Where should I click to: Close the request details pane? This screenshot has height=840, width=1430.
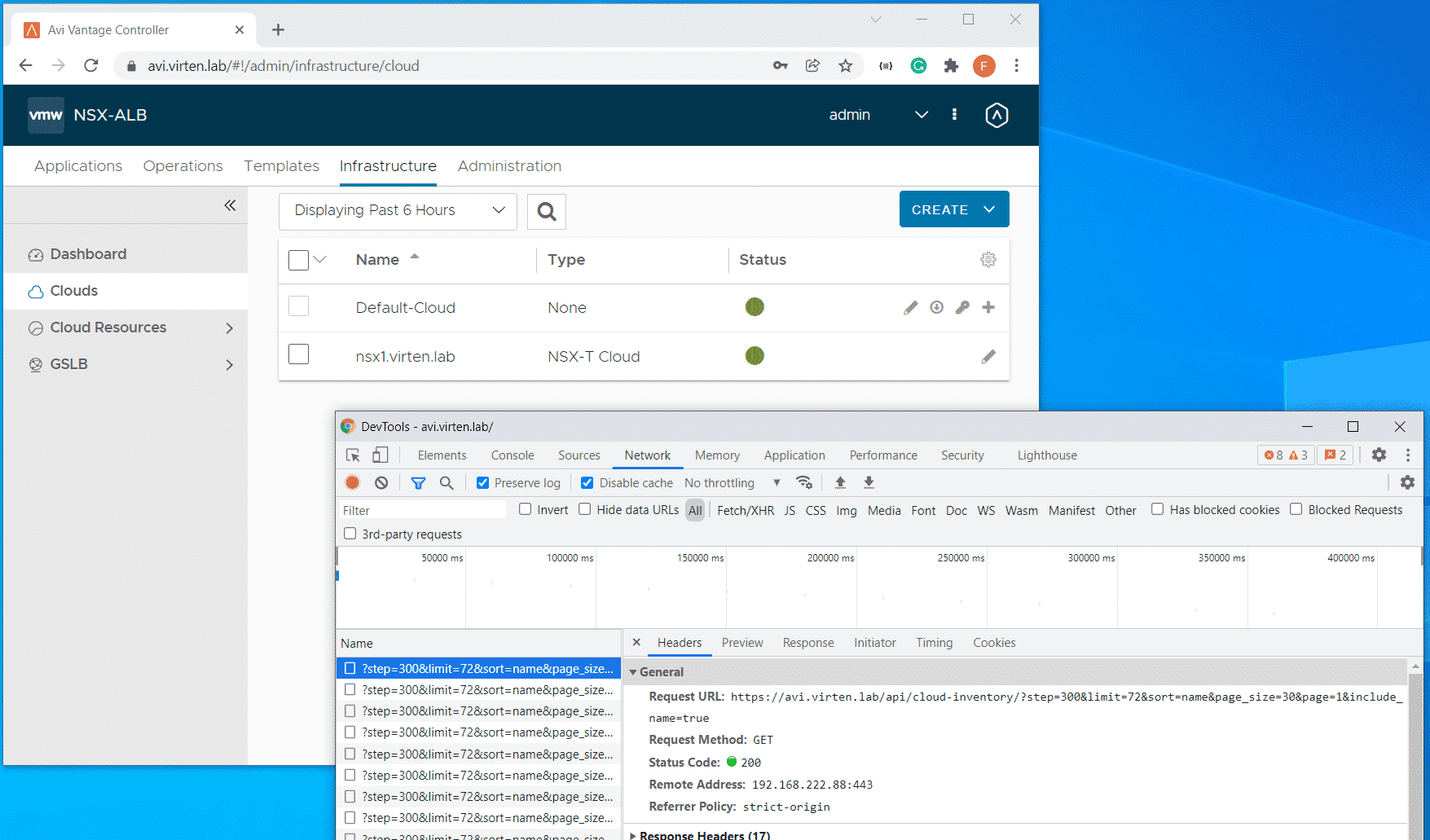click(x=636, y=642)
